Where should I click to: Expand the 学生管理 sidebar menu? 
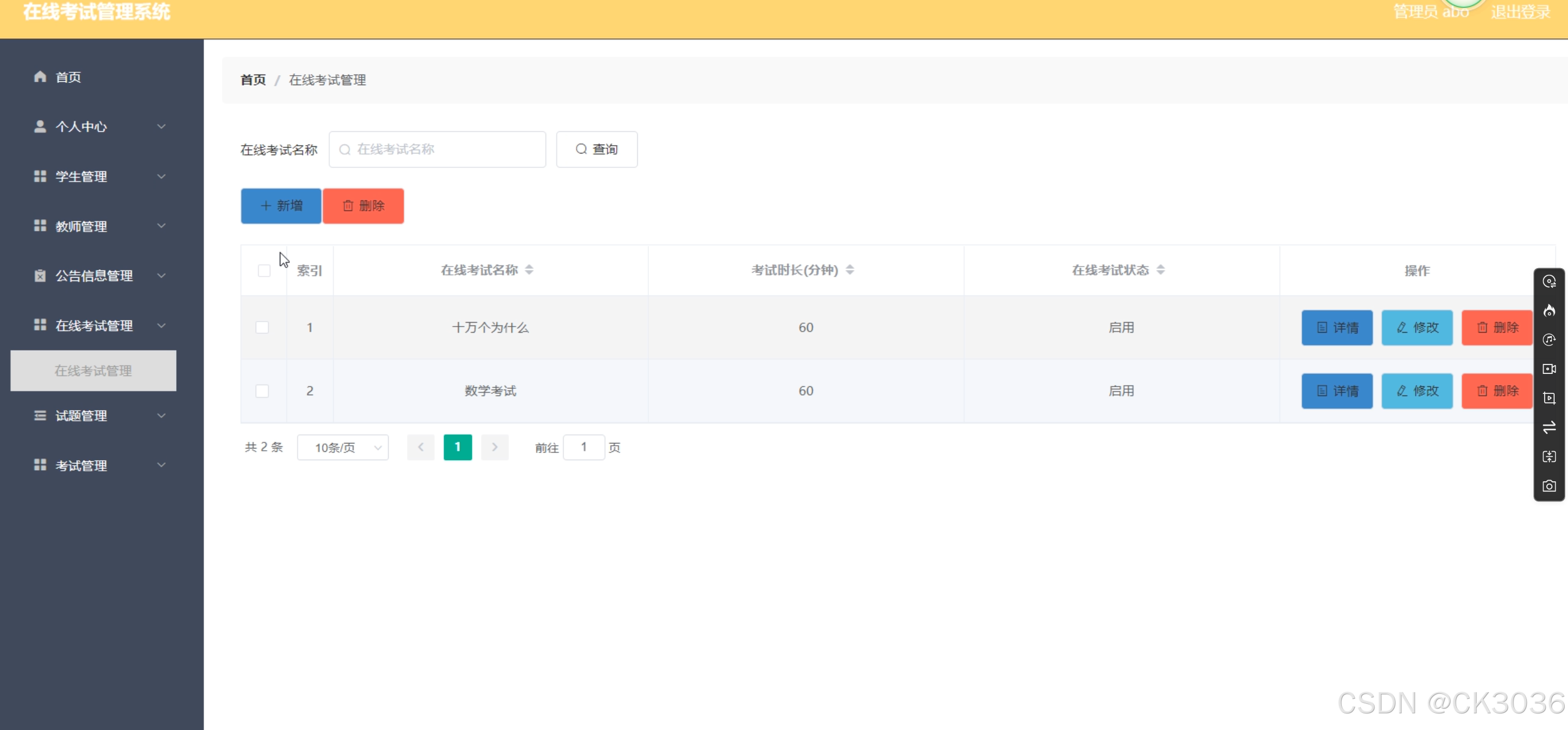[x=97, y=177]
